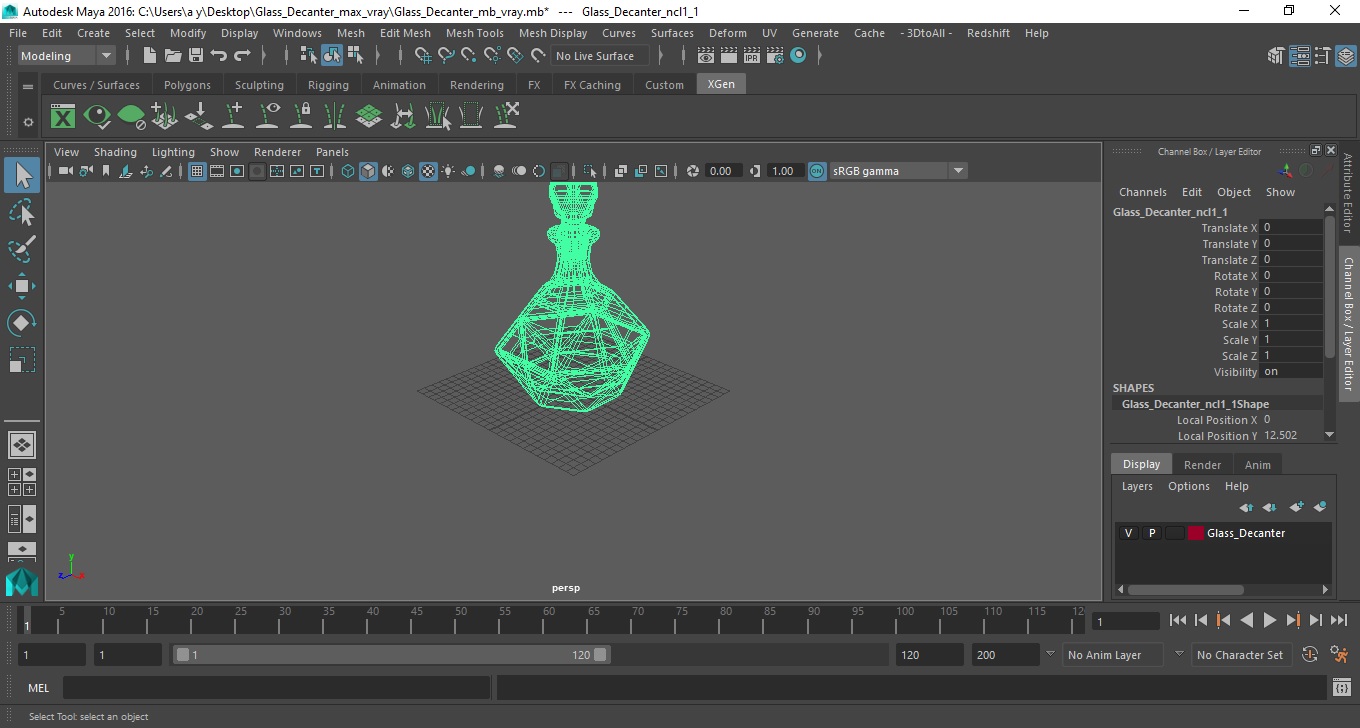Activate the Paint Selection tool
The image size is (1360, 728).
(x=22, y=248)
